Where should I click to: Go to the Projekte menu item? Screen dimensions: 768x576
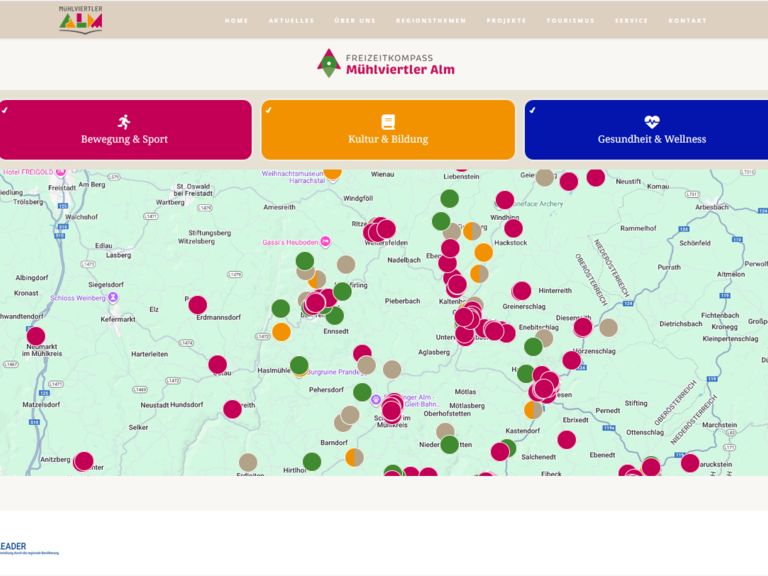[506, 21]
